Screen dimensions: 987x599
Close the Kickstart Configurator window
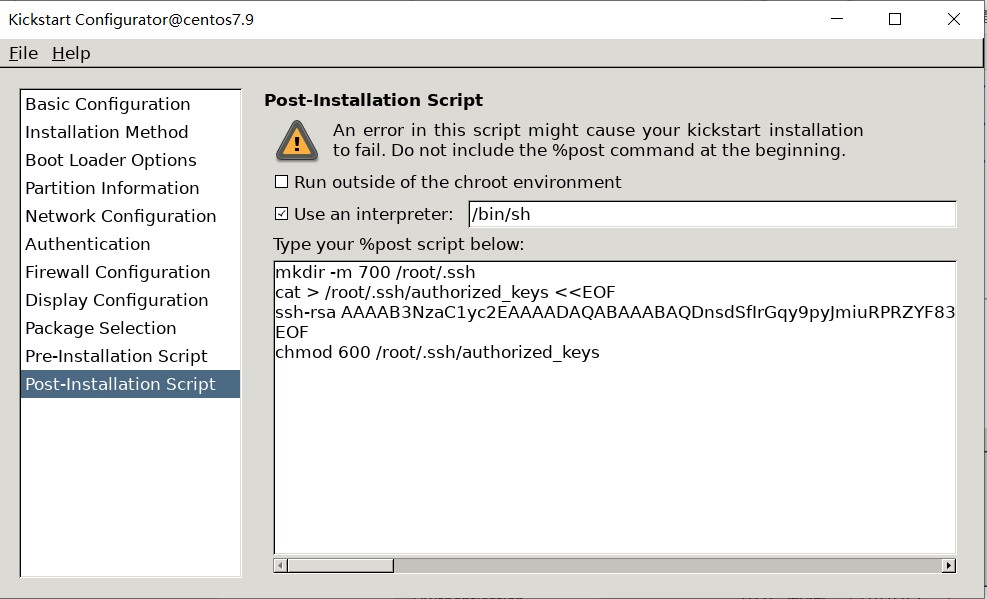tap(954, 19)
